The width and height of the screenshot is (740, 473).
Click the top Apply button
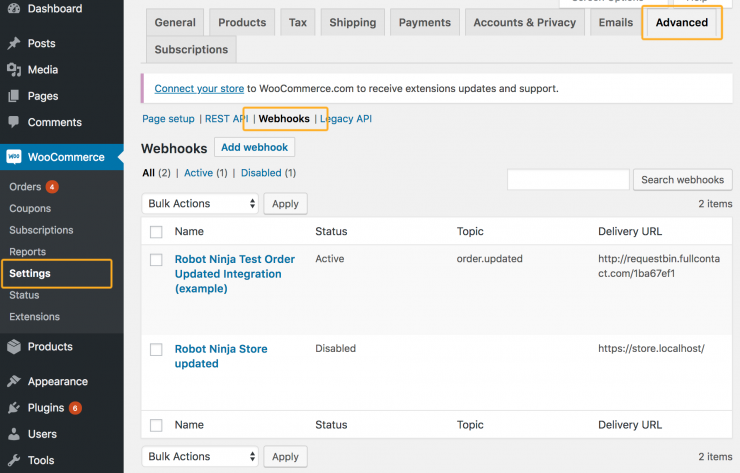pyautogui.click(x=285, y=203)
